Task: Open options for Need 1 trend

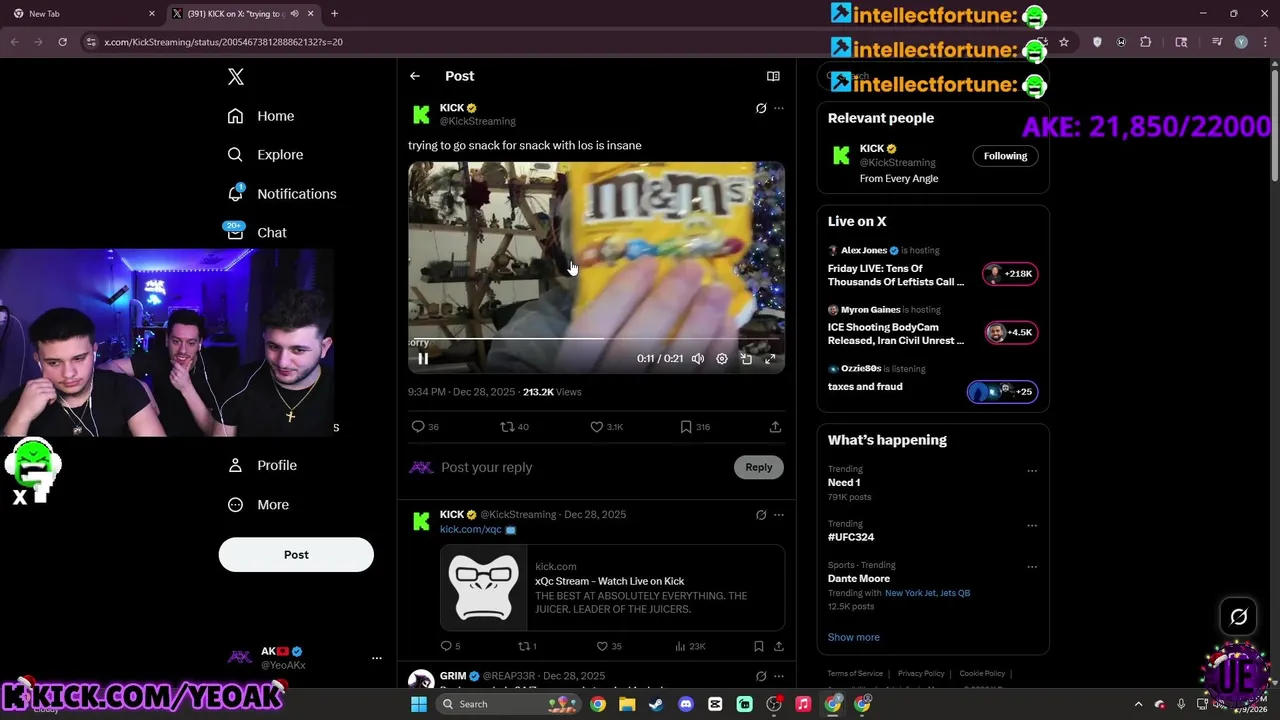Action: click(1032, 471)
